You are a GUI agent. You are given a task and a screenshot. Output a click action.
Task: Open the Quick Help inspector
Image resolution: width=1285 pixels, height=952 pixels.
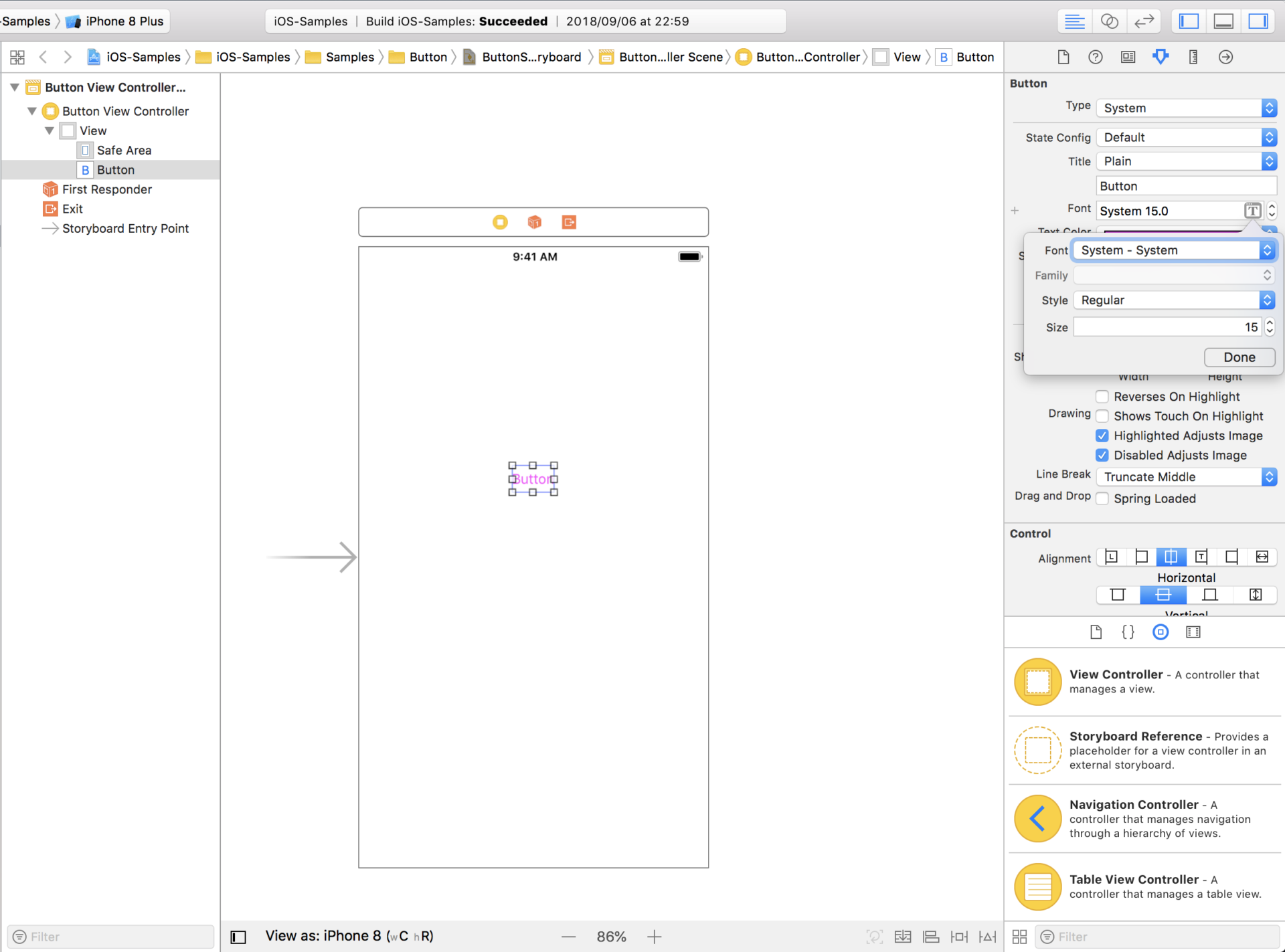coord(1096,57)
